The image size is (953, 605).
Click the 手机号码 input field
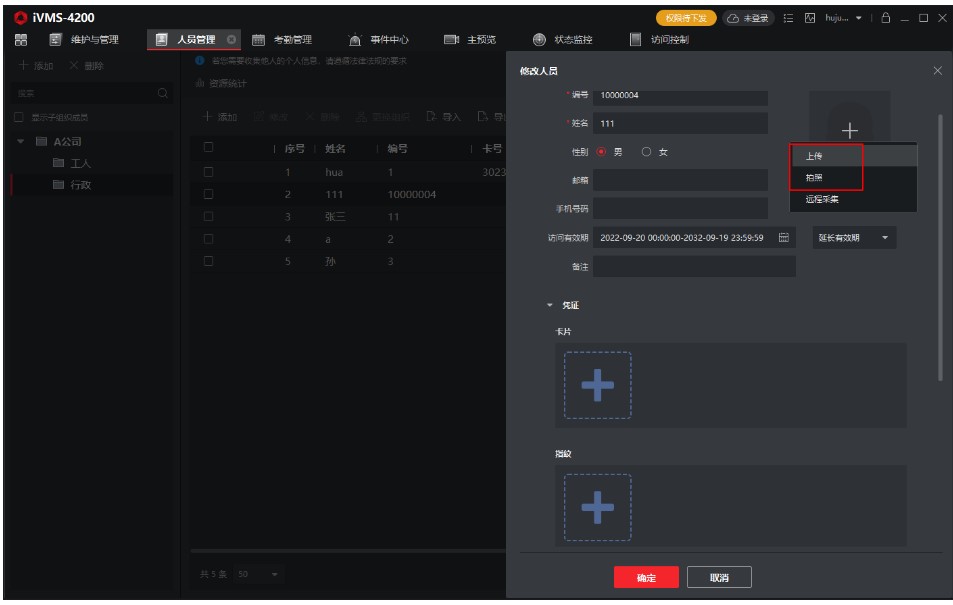680,209
